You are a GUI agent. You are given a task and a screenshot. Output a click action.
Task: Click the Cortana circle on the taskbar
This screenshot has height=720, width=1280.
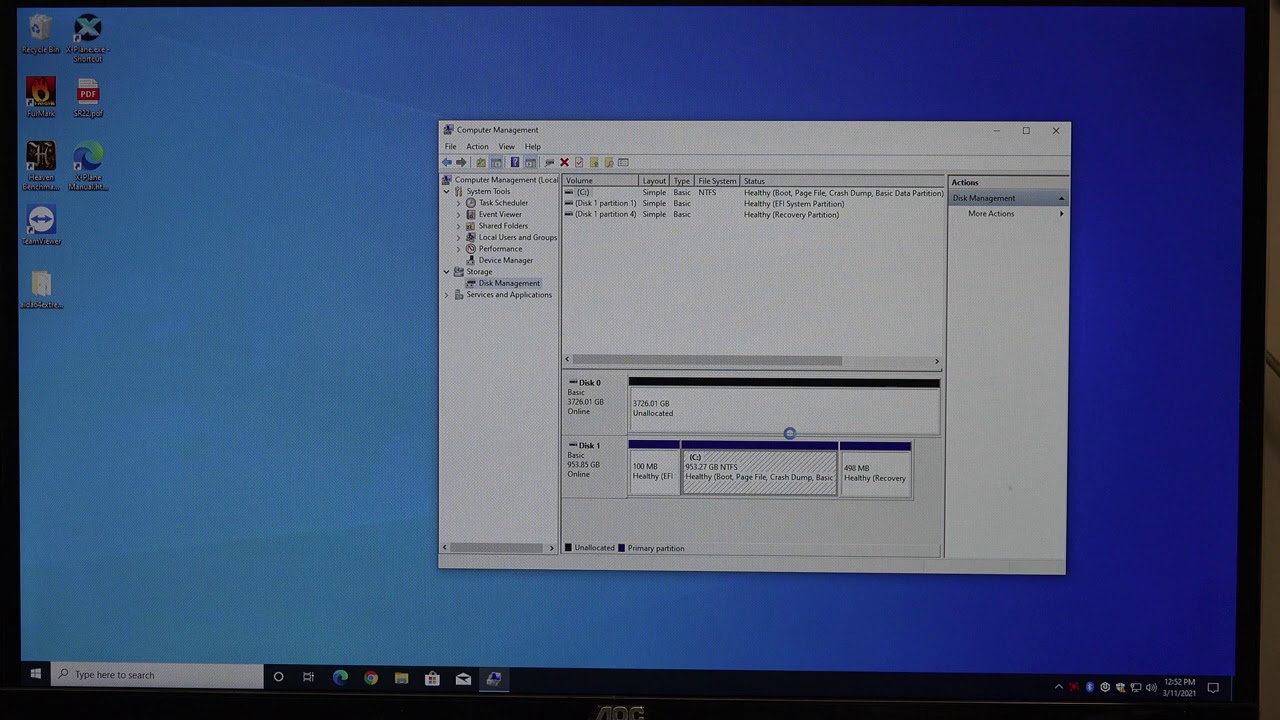pyautogui.click(x=278, y=677)
